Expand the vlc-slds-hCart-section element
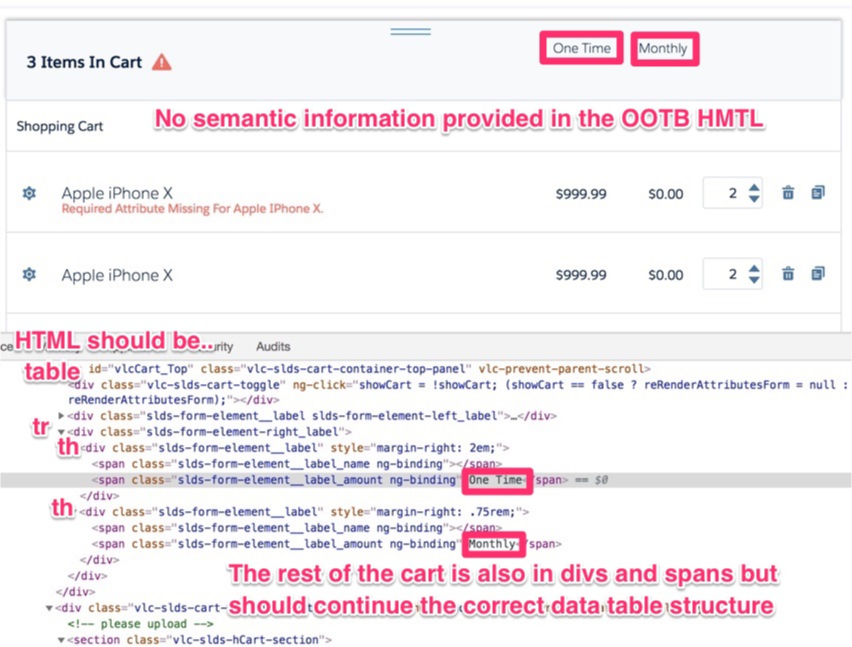This screenshot has width=852, height=647. [63, 640]
